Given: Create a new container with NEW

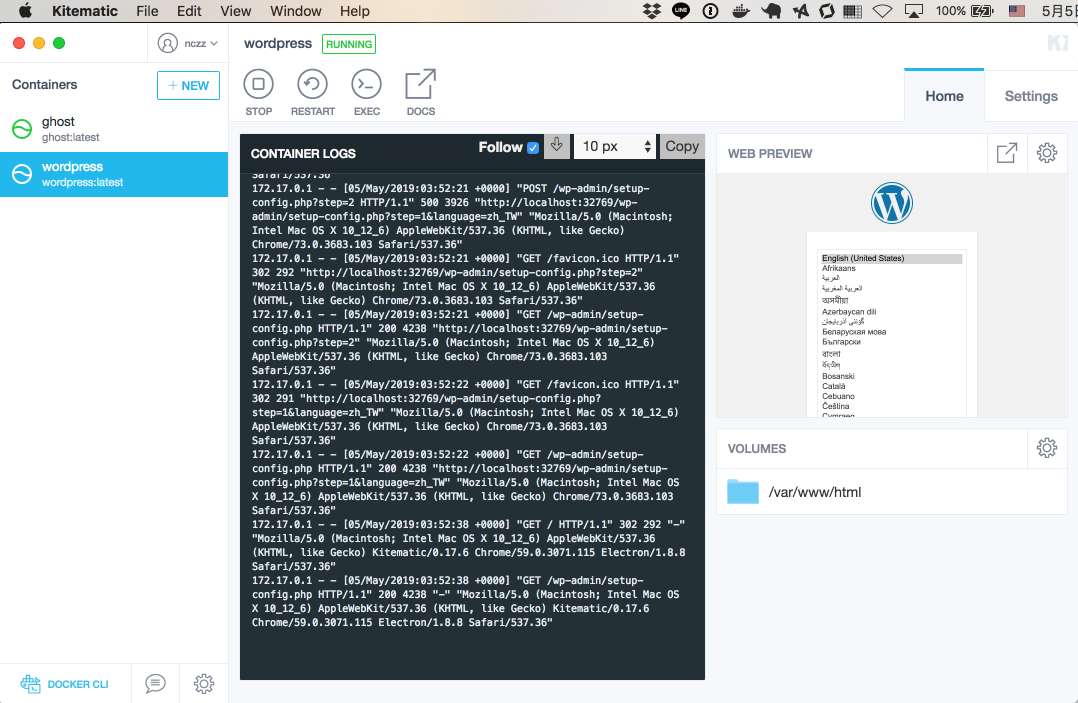Looking at the screenshot, I should 188,85.
